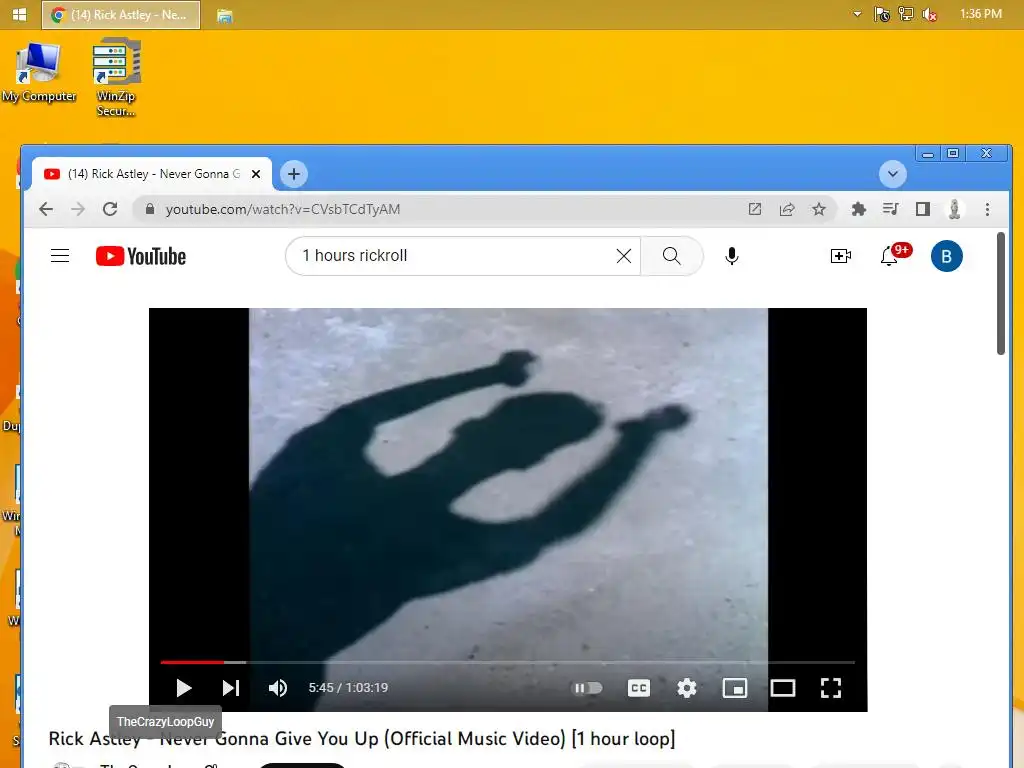Share this page from the address bar
Viewport: 1024px width, 768px height.
[787, 209]
